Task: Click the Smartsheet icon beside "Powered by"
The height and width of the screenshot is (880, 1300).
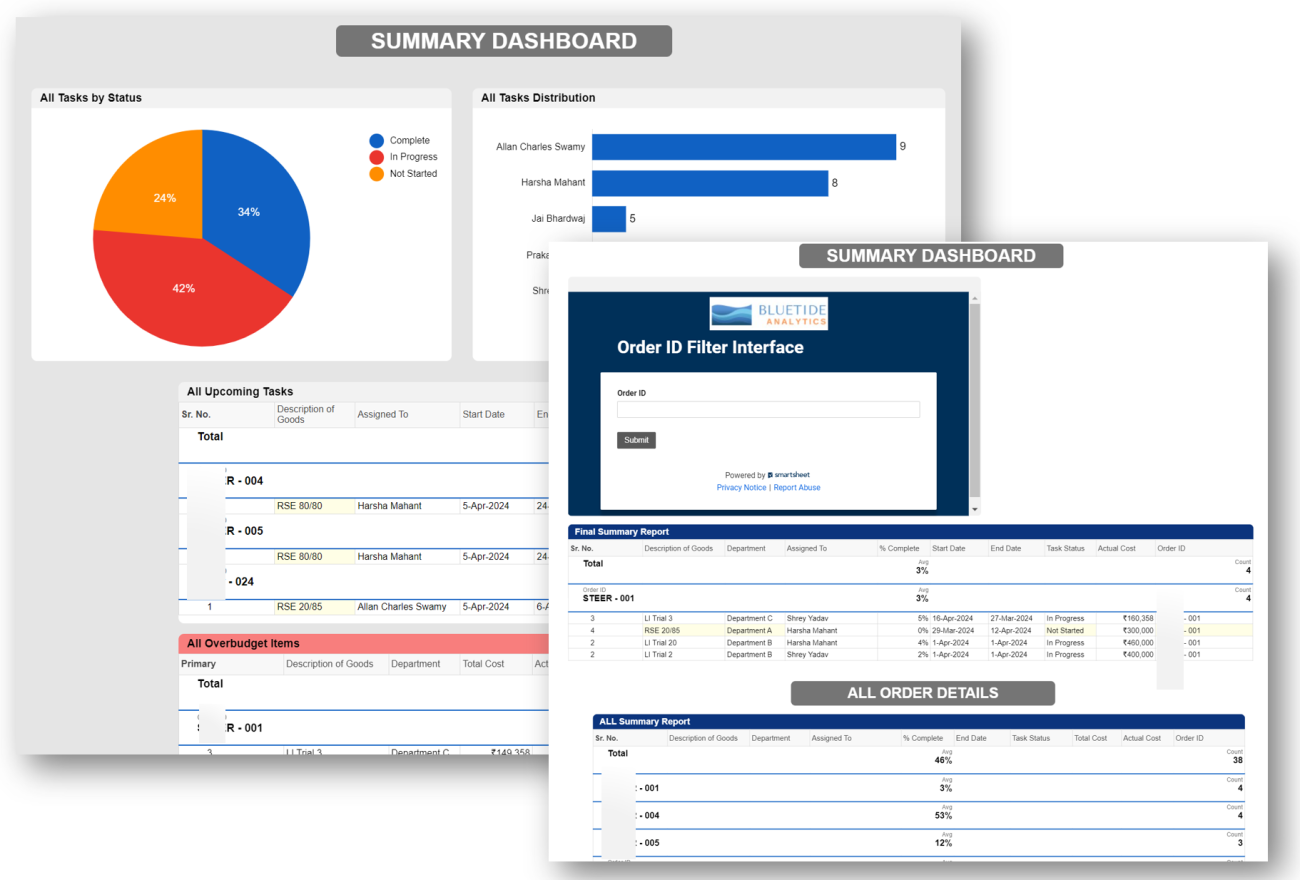Action: tap(770, 474)
